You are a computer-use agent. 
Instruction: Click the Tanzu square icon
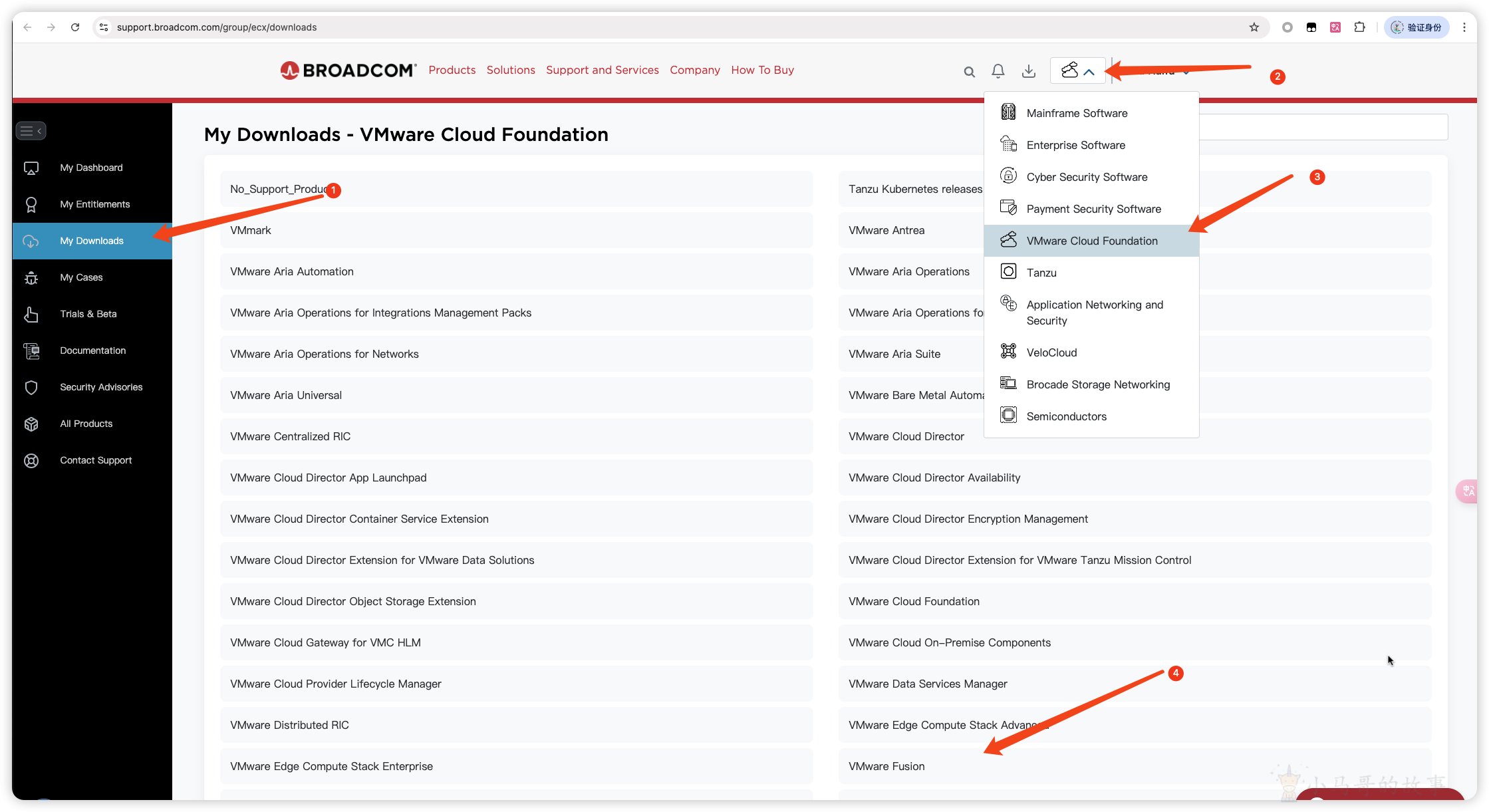point(1008,271)
